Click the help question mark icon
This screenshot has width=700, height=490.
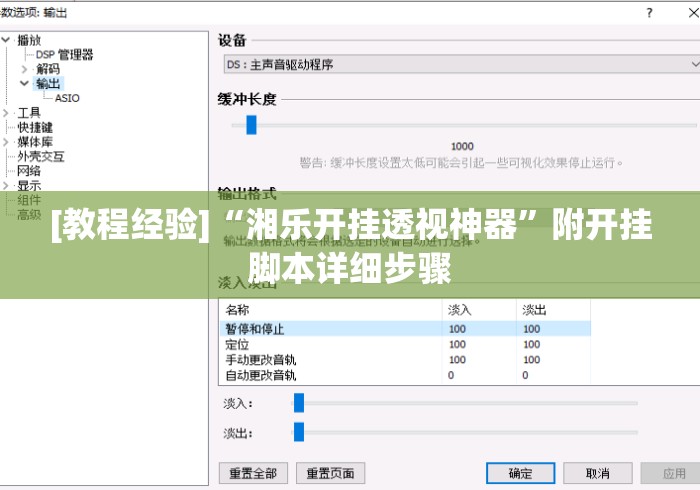(650, 12)
